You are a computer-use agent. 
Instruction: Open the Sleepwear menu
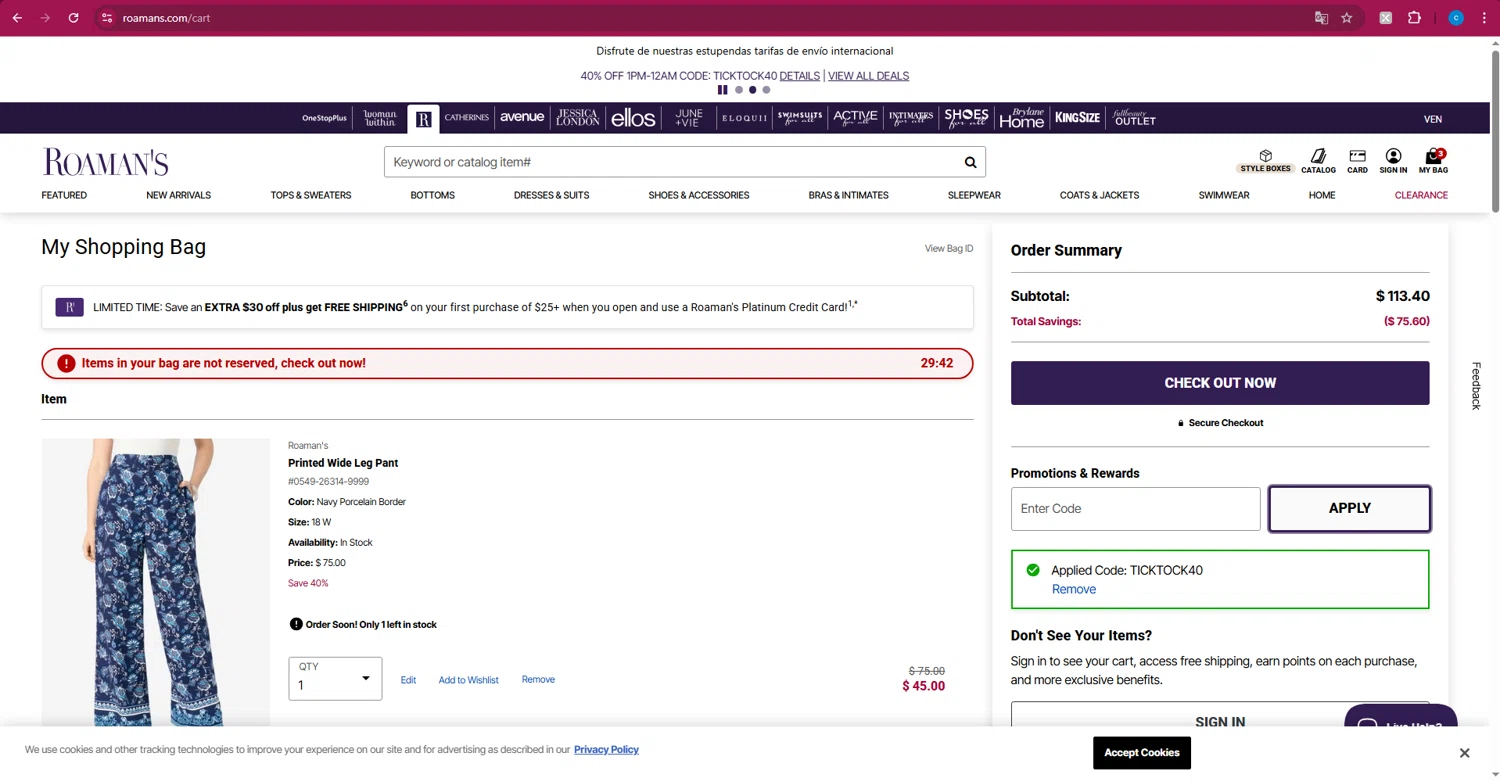[974, 195]
